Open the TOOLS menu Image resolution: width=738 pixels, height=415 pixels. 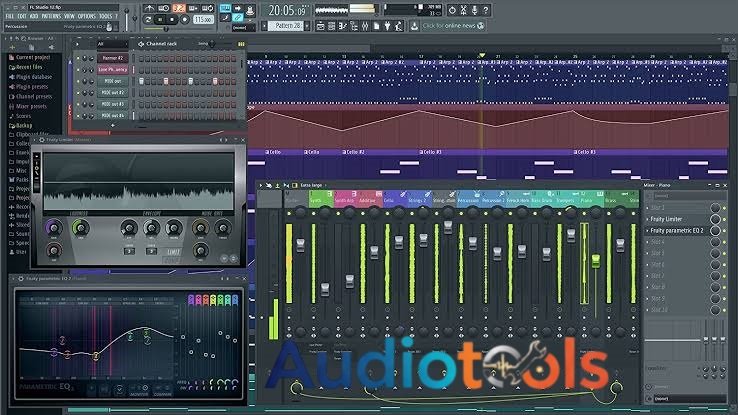[106, 16]
